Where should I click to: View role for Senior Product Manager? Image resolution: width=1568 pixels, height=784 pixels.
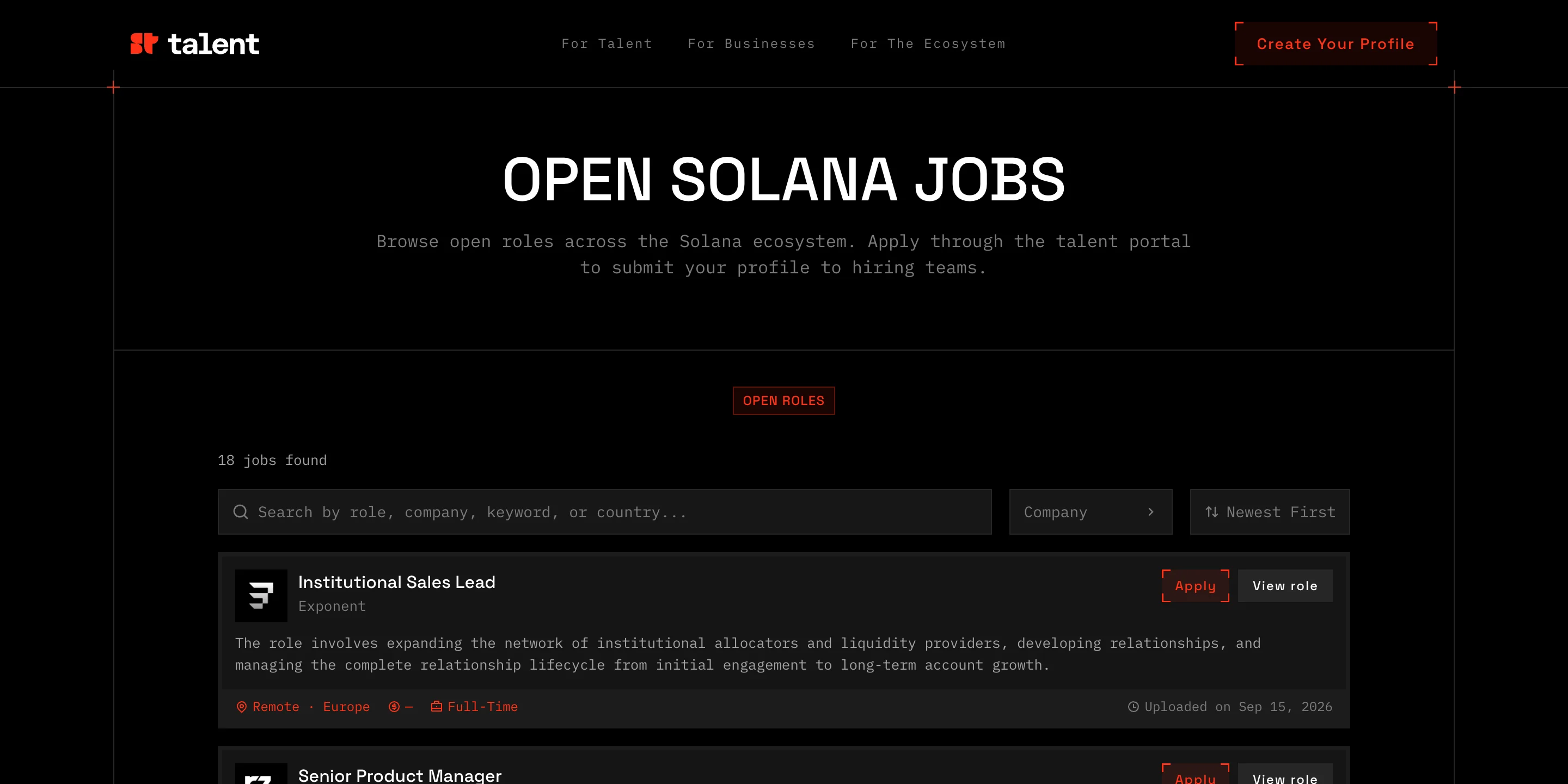[x=1285, y=774]
